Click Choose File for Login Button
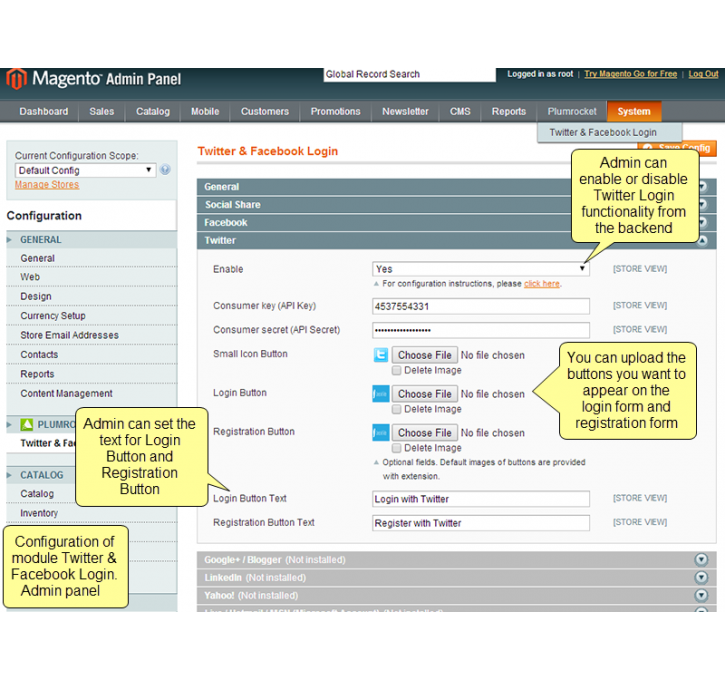Image resolution: width=725 pixels, height=680 pixels. 424,394
